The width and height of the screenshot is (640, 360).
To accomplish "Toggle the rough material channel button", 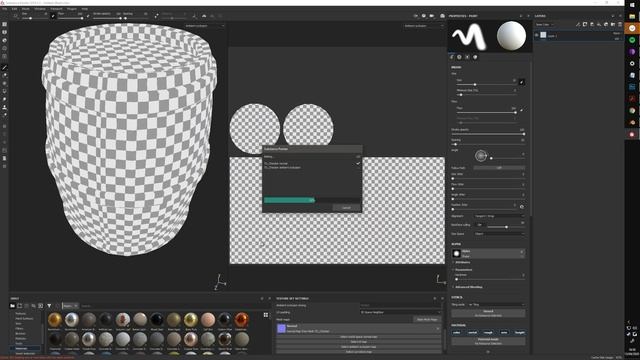I will pos(488,333).
